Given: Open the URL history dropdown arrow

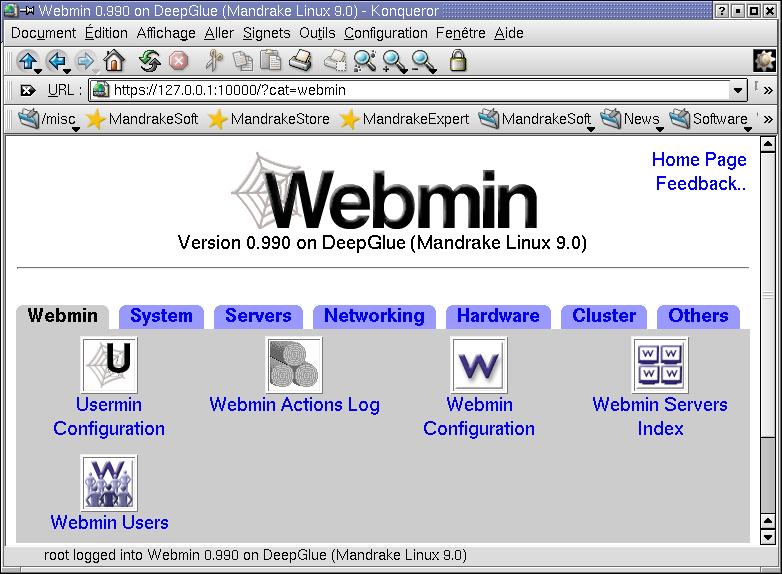Looking at the screenshot, I should (738, 90).
